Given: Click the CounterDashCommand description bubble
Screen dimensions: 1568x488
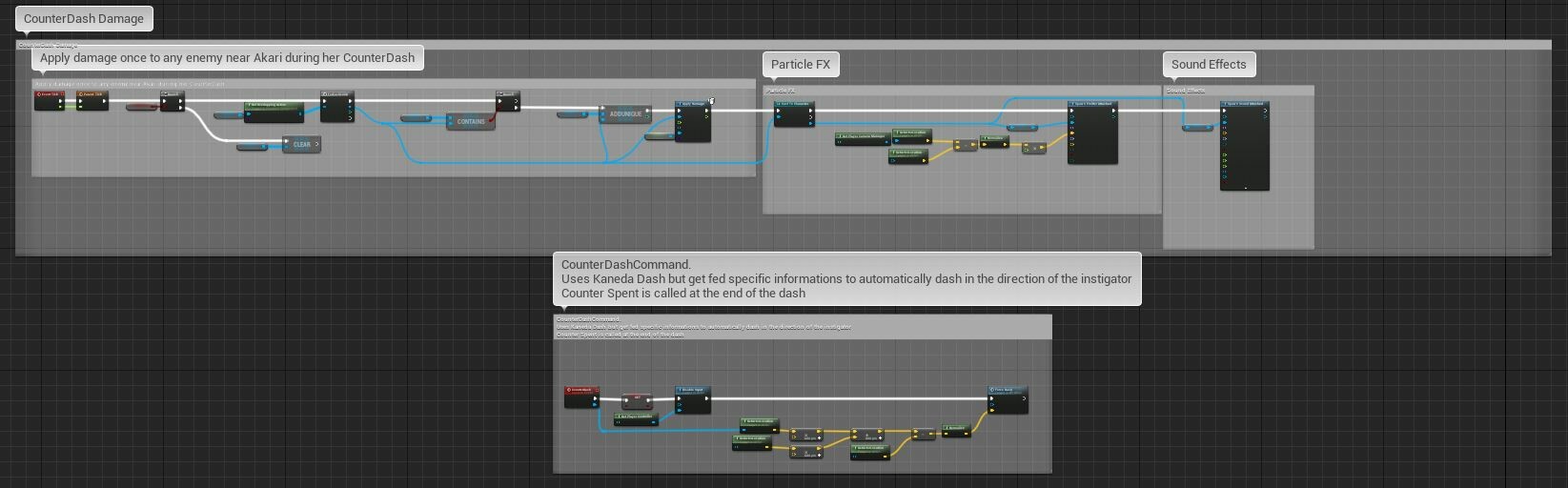Looking at the screenshot, I should pyautogui.click(x=846, y=278).
